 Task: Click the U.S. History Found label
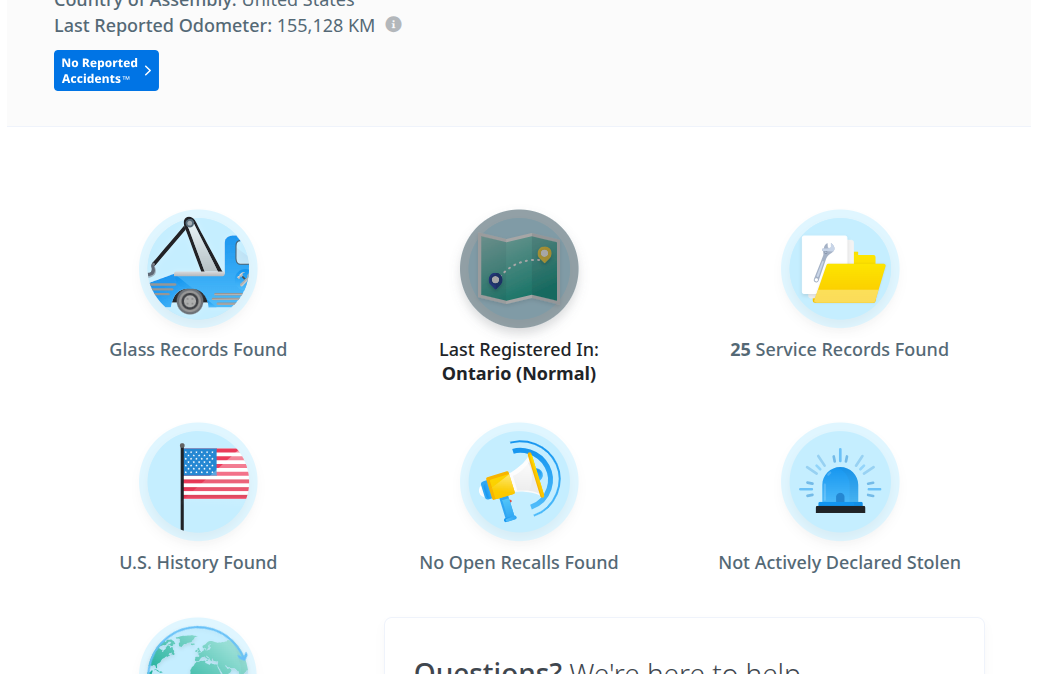(x=198, y=562)
